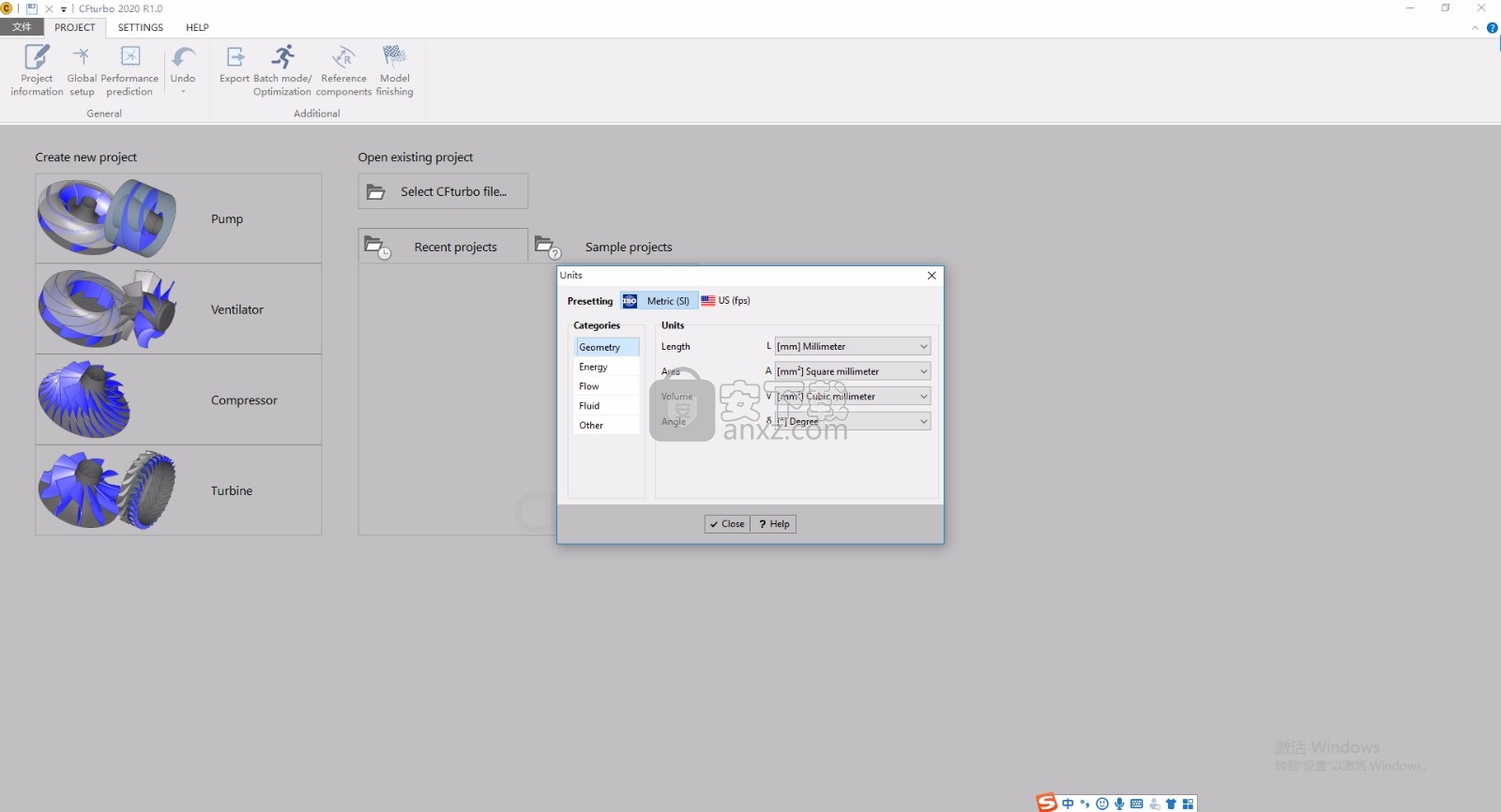Click Select CFturbo file button
Image resolution: width=1501 pixels, height=812 pixels.
click(x=443, y=191)
